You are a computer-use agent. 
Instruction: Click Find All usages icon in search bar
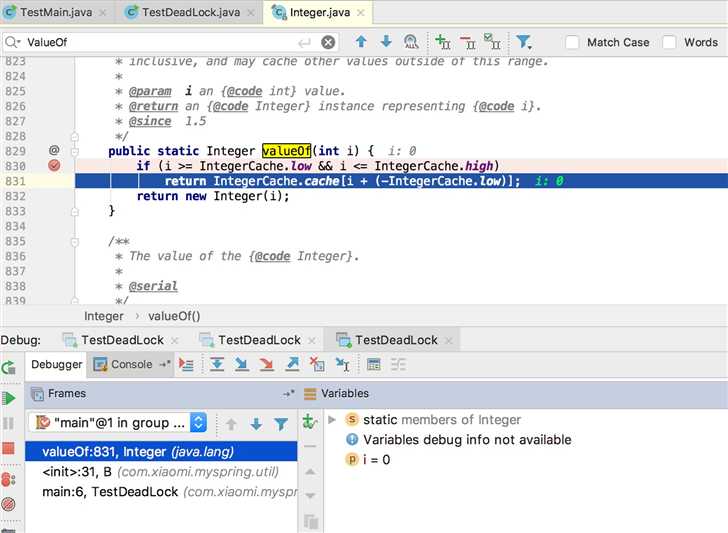(x=411, y=42)
